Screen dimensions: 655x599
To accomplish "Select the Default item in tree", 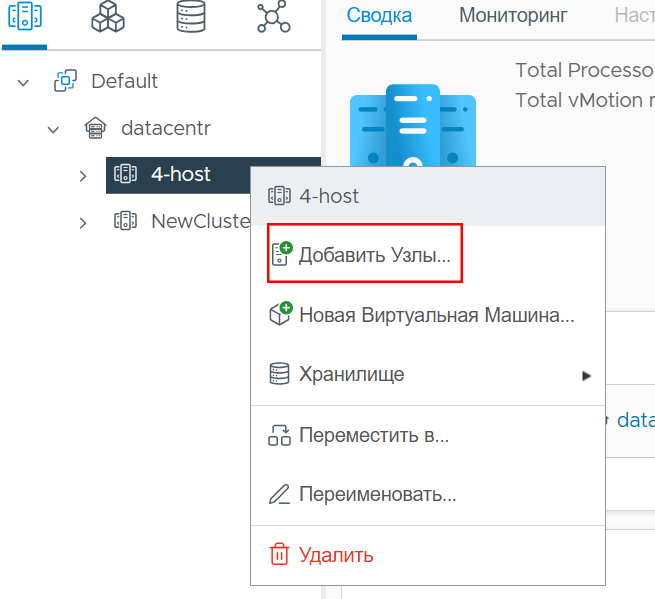I will coord(124,81).
